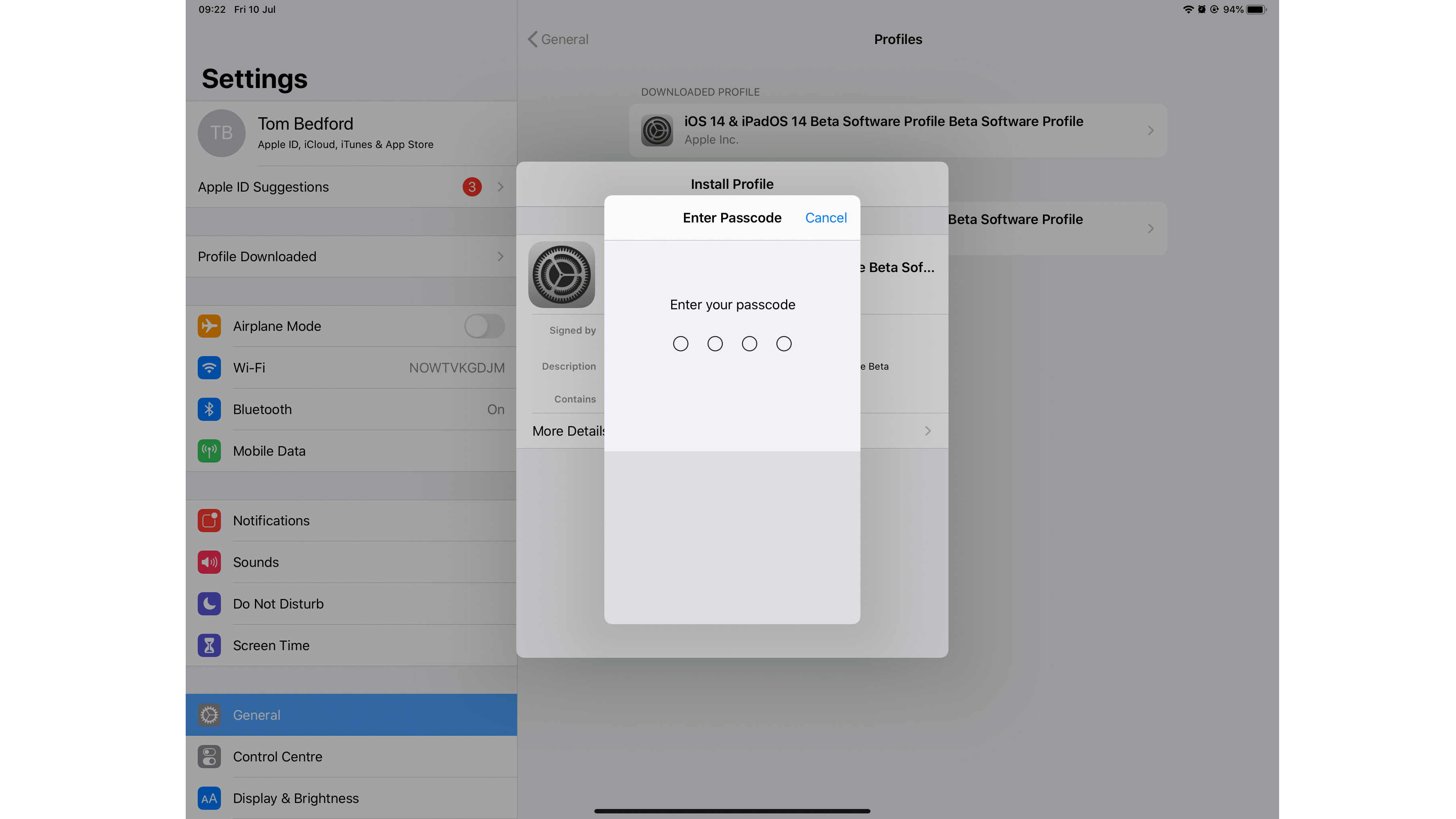Viewport: 1456px width, 819px height.
Task: Click the Bluetooth icon
Action: 209,409
